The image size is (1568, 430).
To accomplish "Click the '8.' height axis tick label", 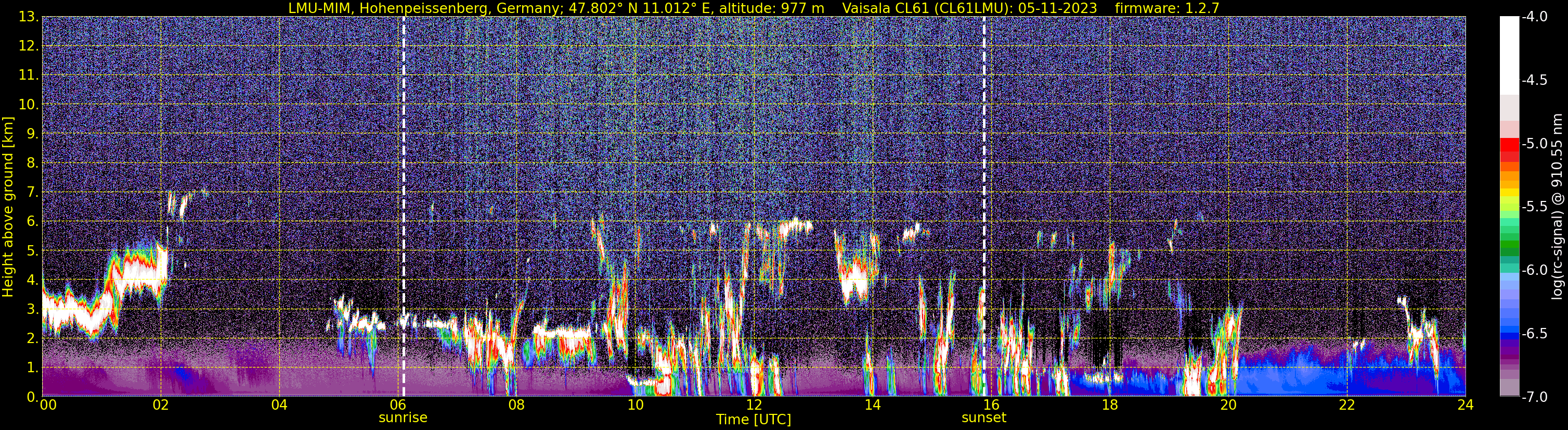I will pos(33,162).
